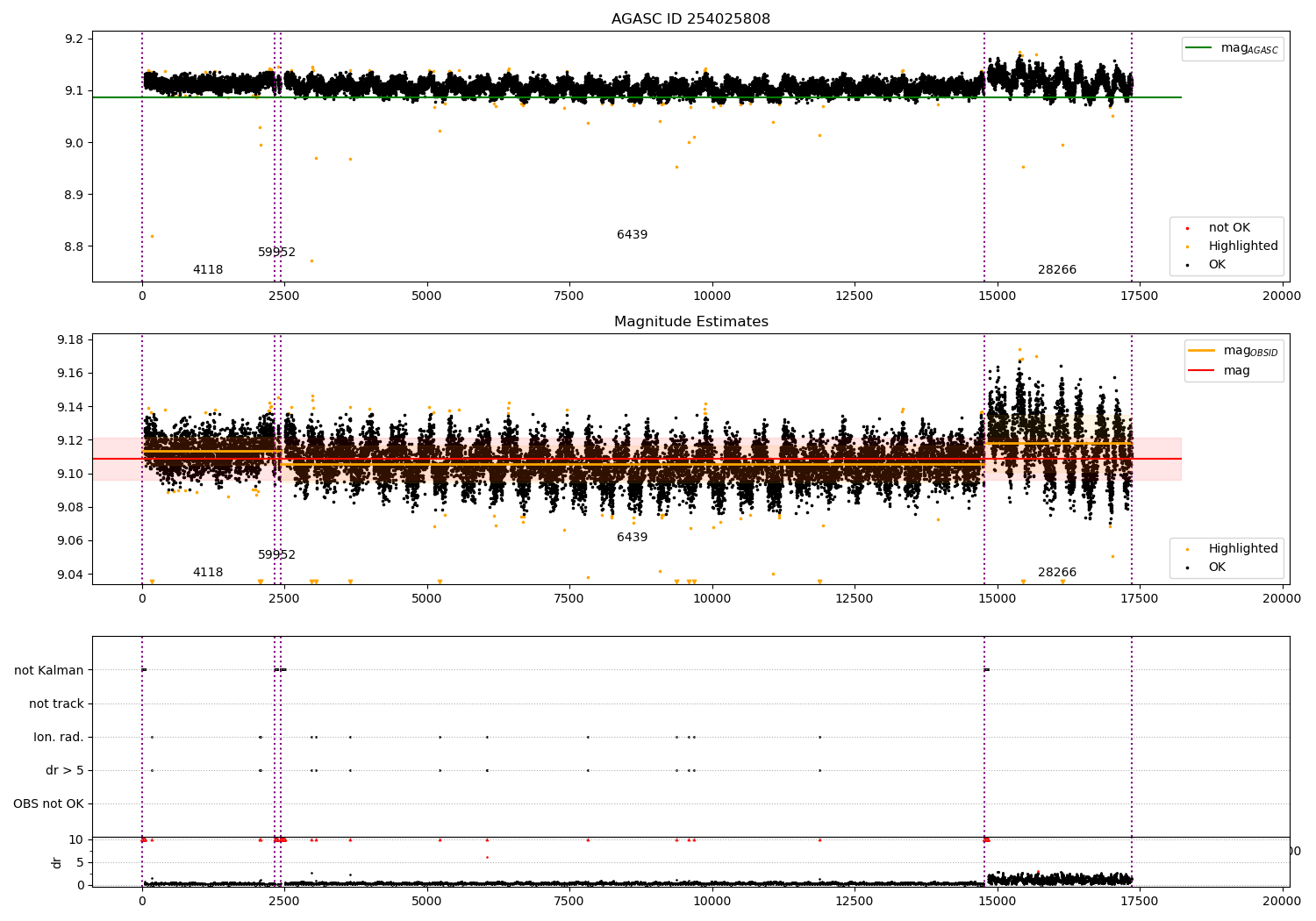
Task: Click the 9.08 y-axis tick label
Action: click(70, 508)
